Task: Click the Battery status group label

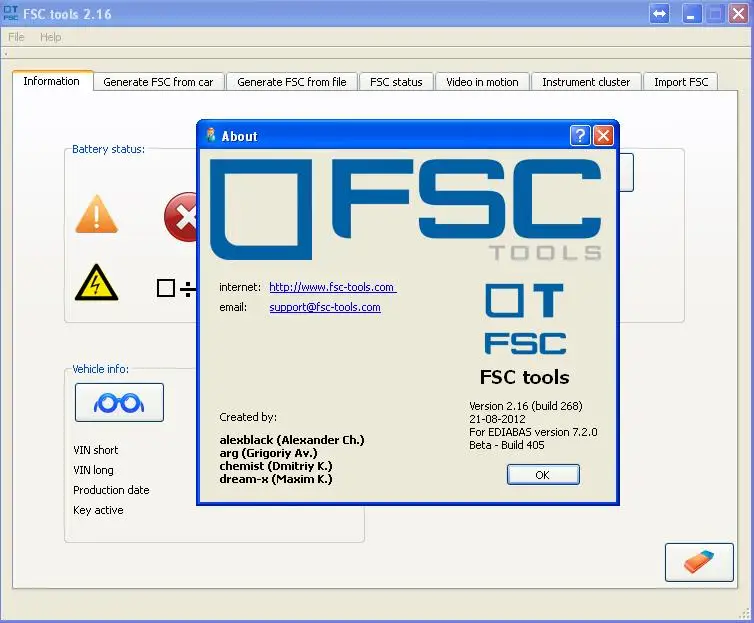Action: click(108, 149)
